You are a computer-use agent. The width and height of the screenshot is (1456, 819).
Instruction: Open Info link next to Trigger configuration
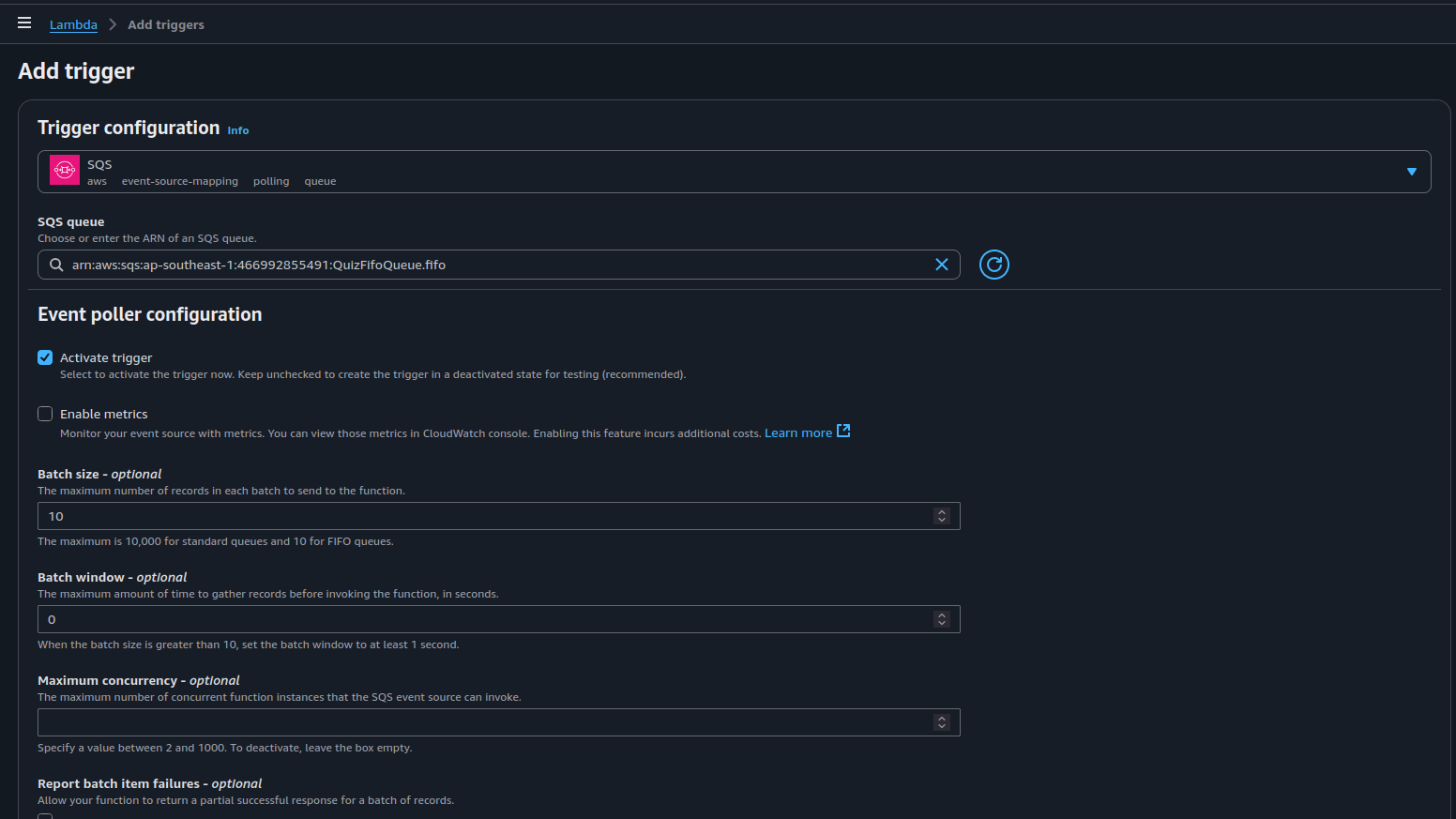(238, 130)
